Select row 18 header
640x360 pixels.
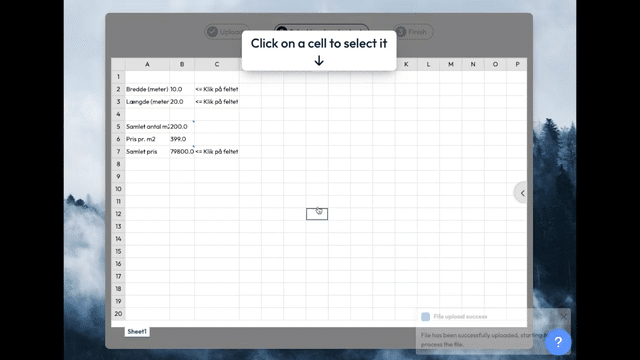[118, 289]
